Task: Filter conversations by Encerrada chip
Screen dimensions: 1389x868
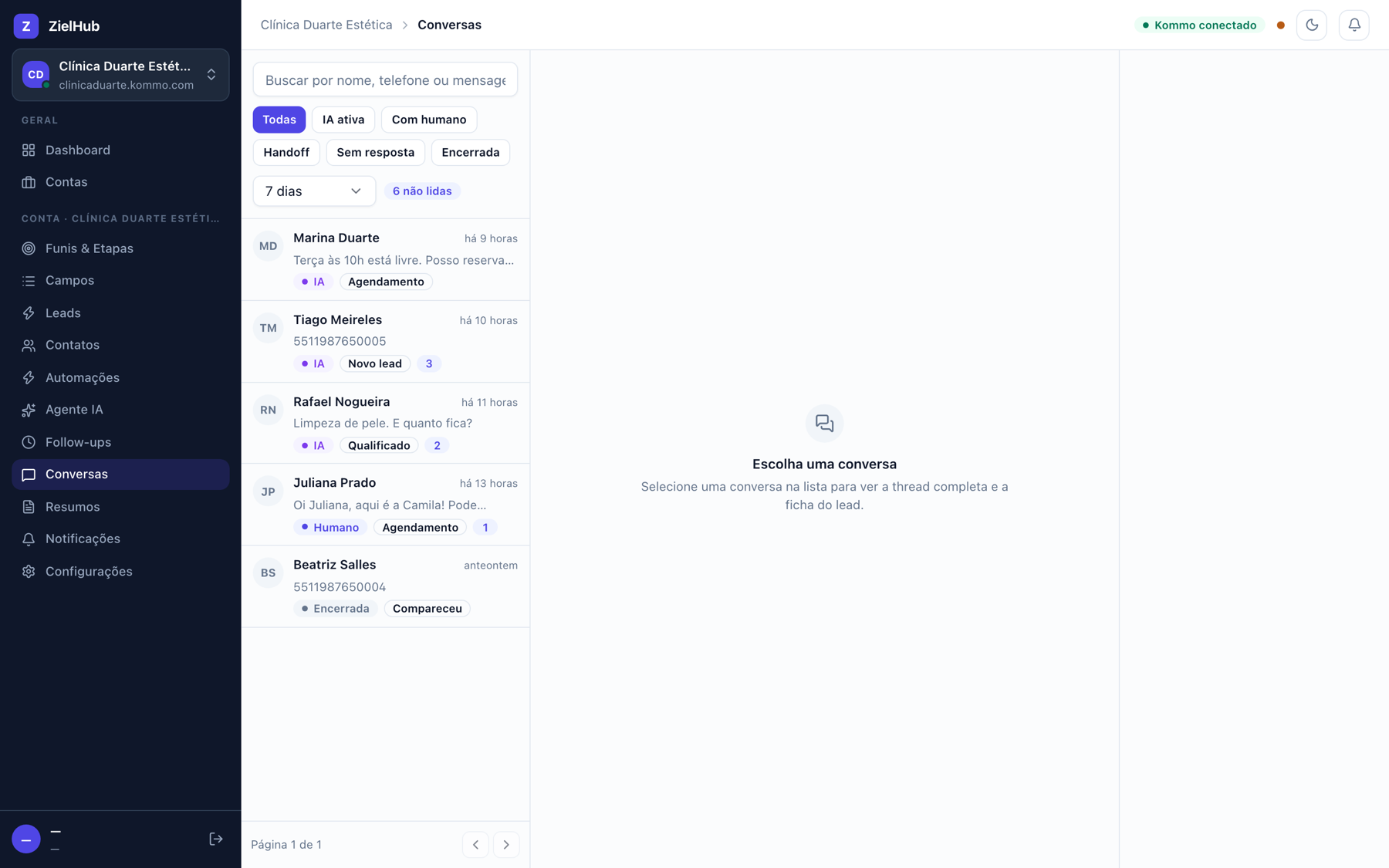Action: click(471, 152)
